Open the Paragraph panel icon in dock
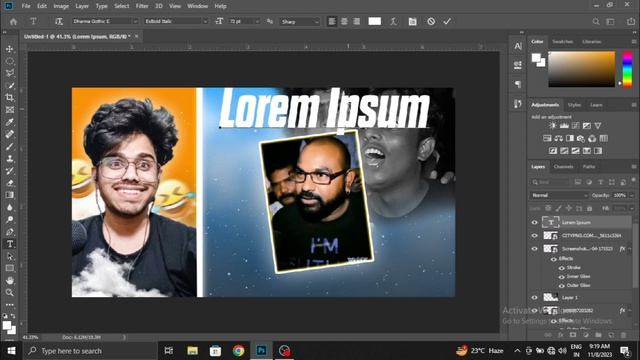Screen dimensions: 640x360 (x=518, y=84)
